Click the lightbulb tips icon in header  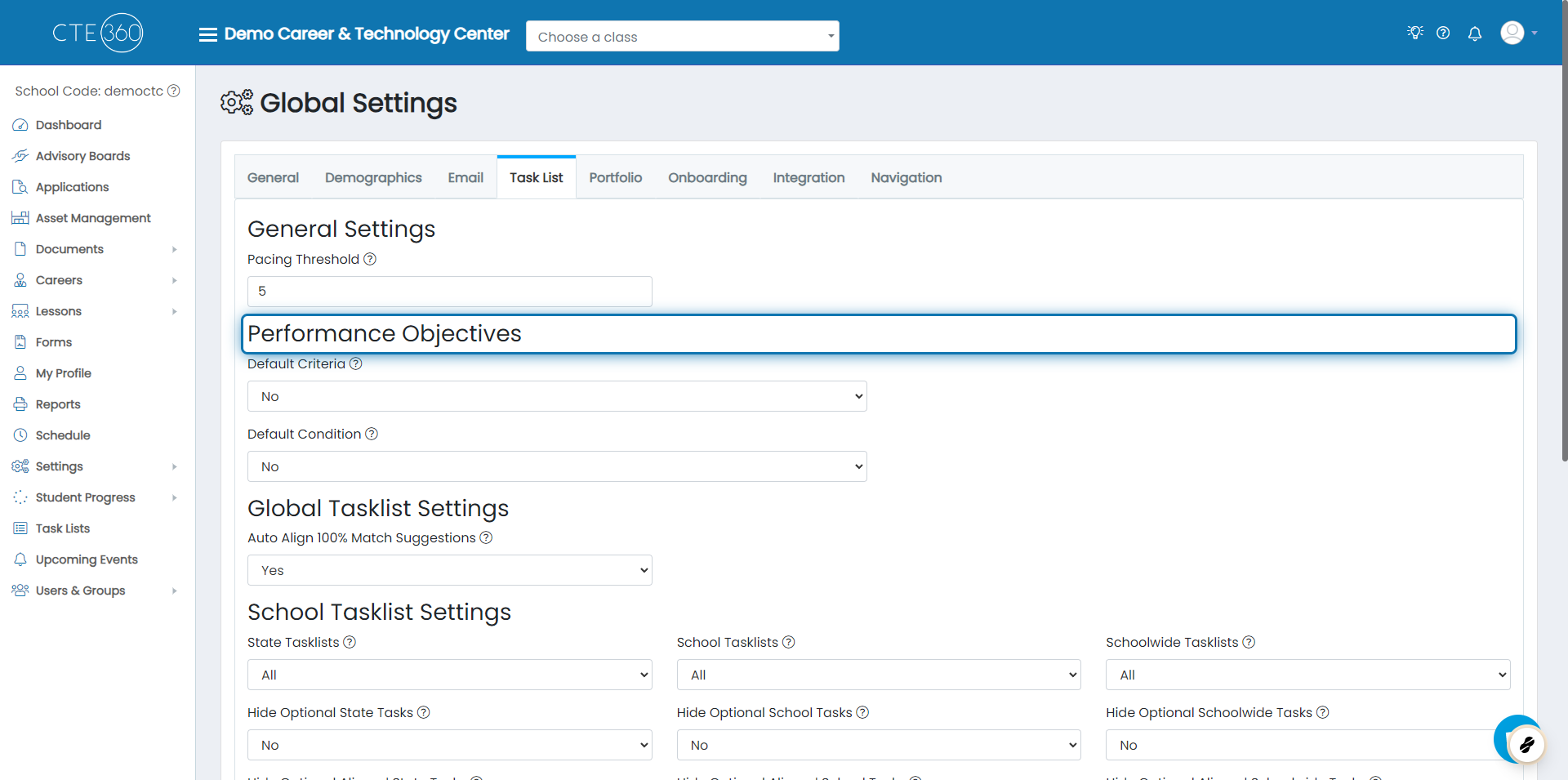[1415, 33]
